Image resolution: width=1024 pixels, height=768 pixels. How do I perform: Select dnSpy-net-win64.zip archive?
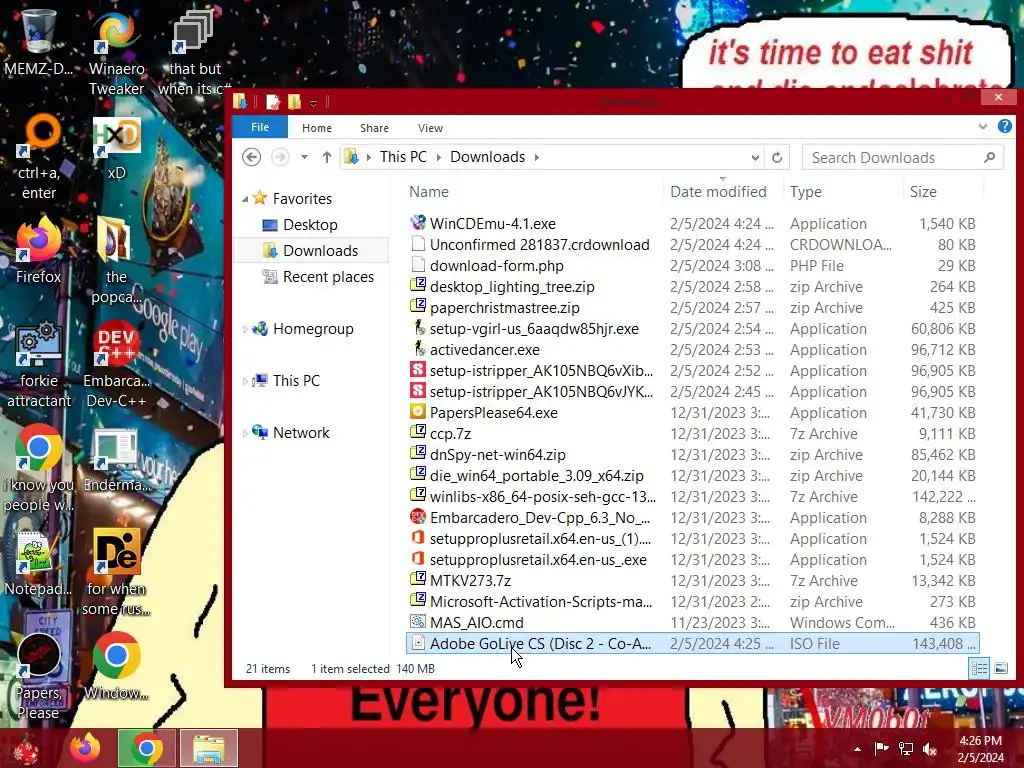coord(692,455)
